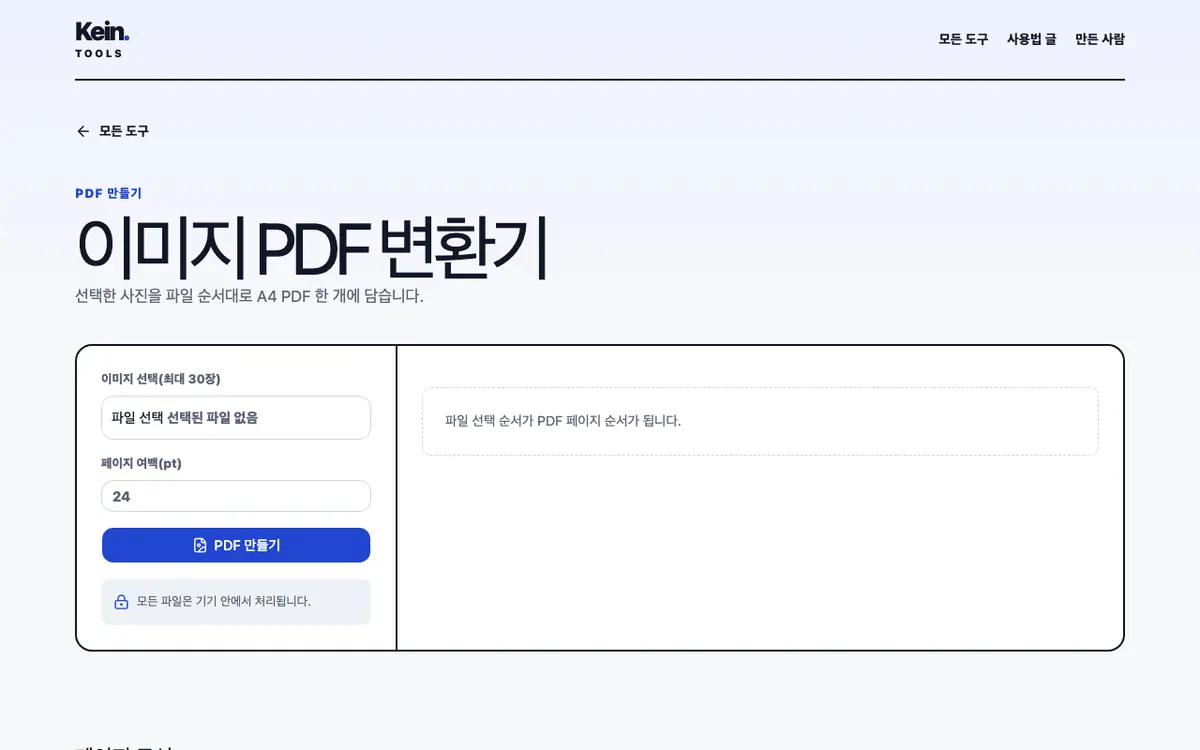Screen dimensions: 1200x750
Task: Open 사용법 글 in the top navigation
Action: click(x=1031, y=39)
